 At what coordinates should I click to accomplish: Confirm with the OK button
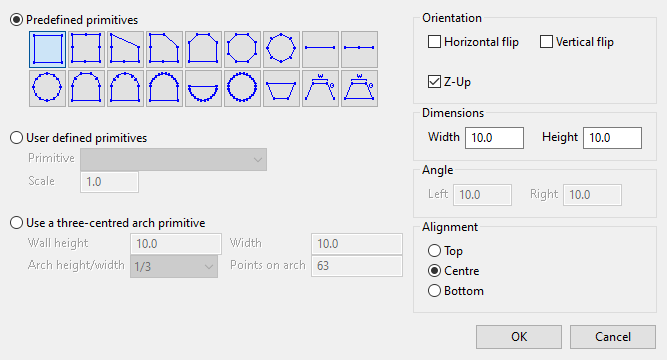coord(519,337)
